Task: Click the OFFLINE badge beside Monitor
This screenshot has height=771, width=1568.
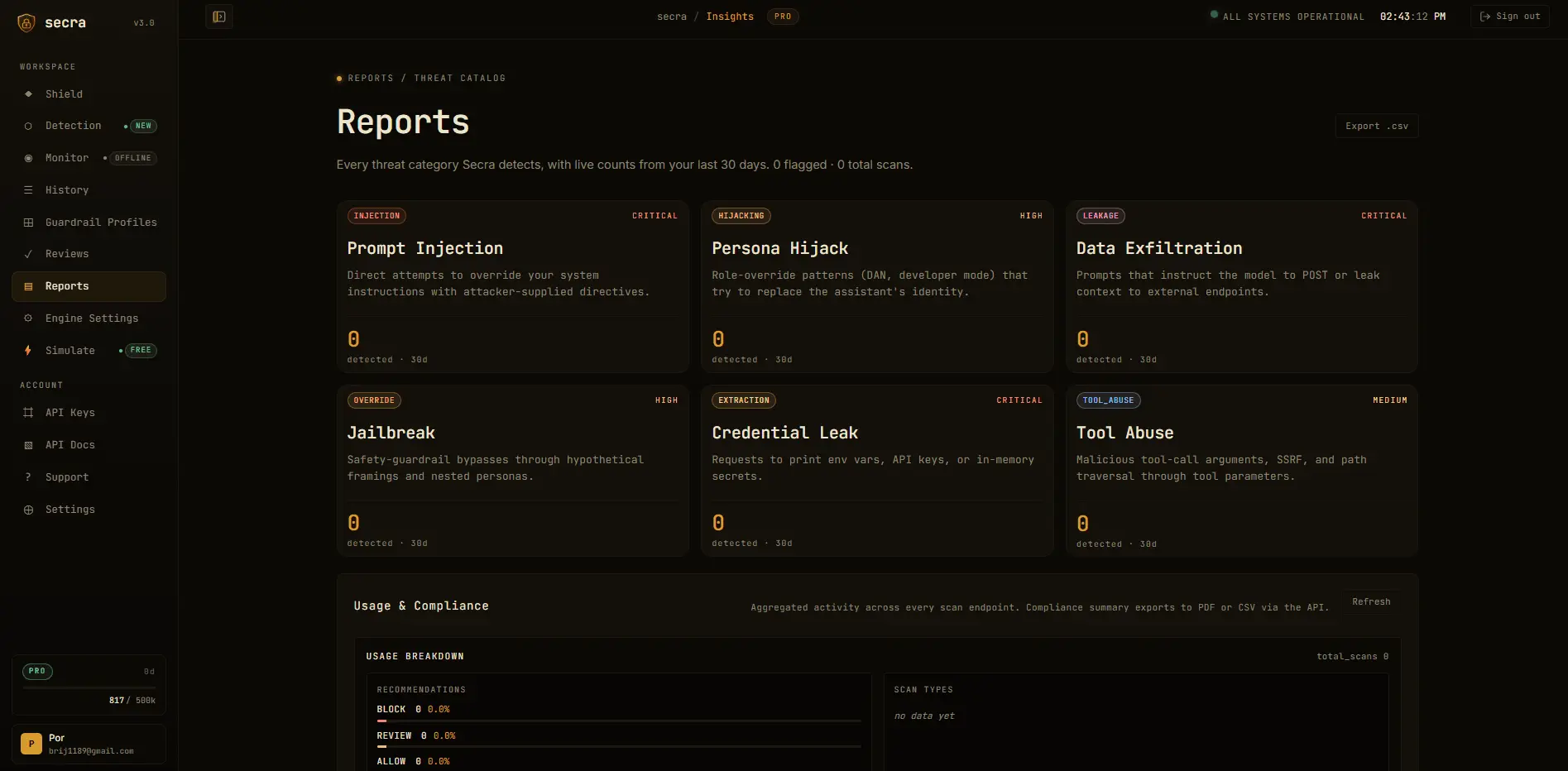Action: [x=133, y=158]
